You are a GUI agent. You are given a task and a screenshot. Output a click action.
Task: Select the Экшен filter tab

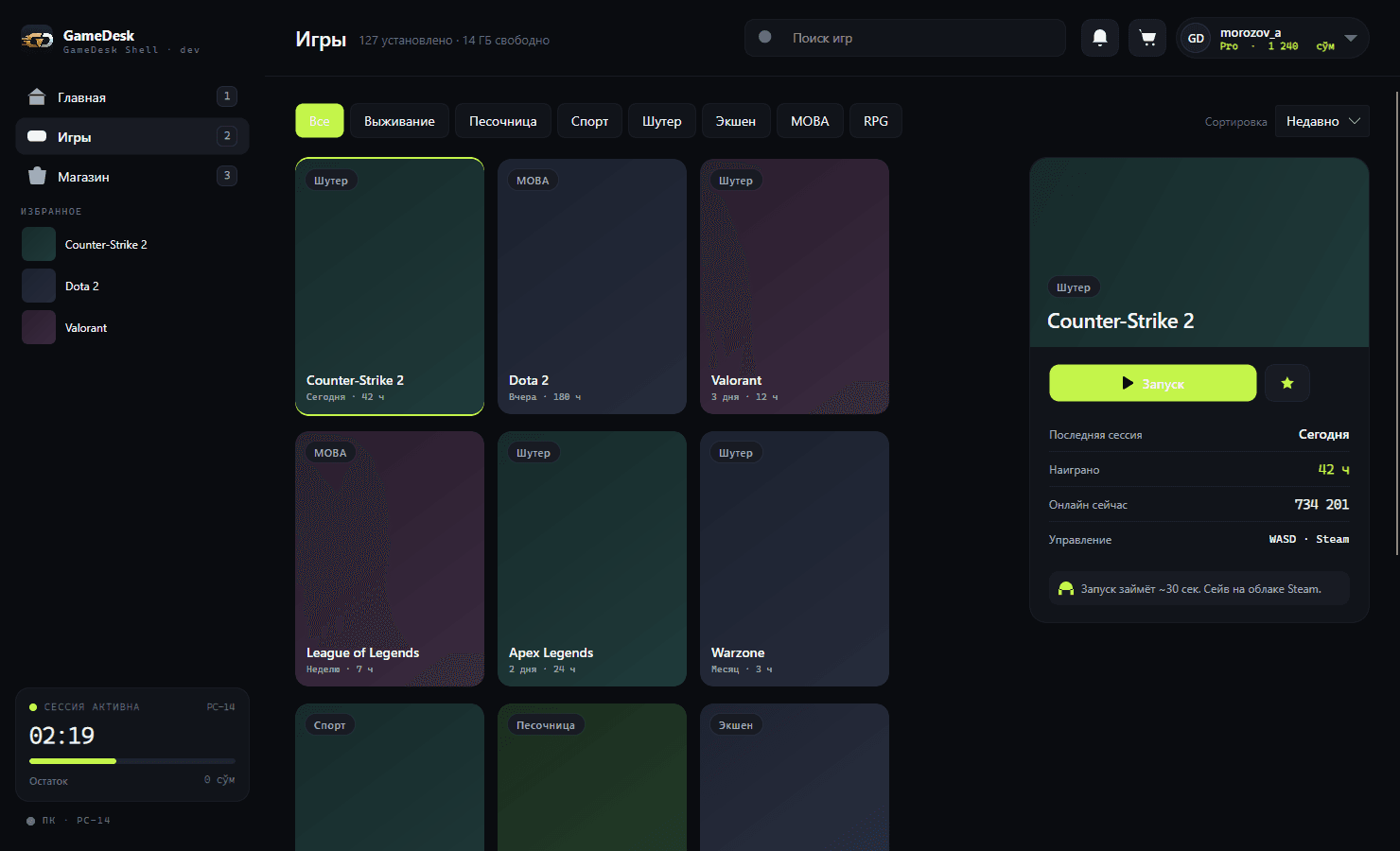[736, 121]
